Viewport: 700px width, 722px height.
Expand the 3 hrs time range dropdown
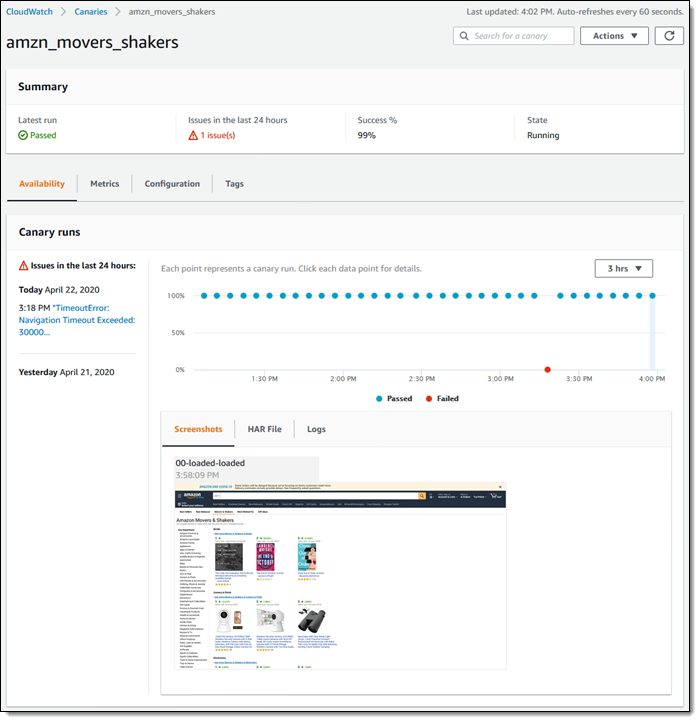623,268
